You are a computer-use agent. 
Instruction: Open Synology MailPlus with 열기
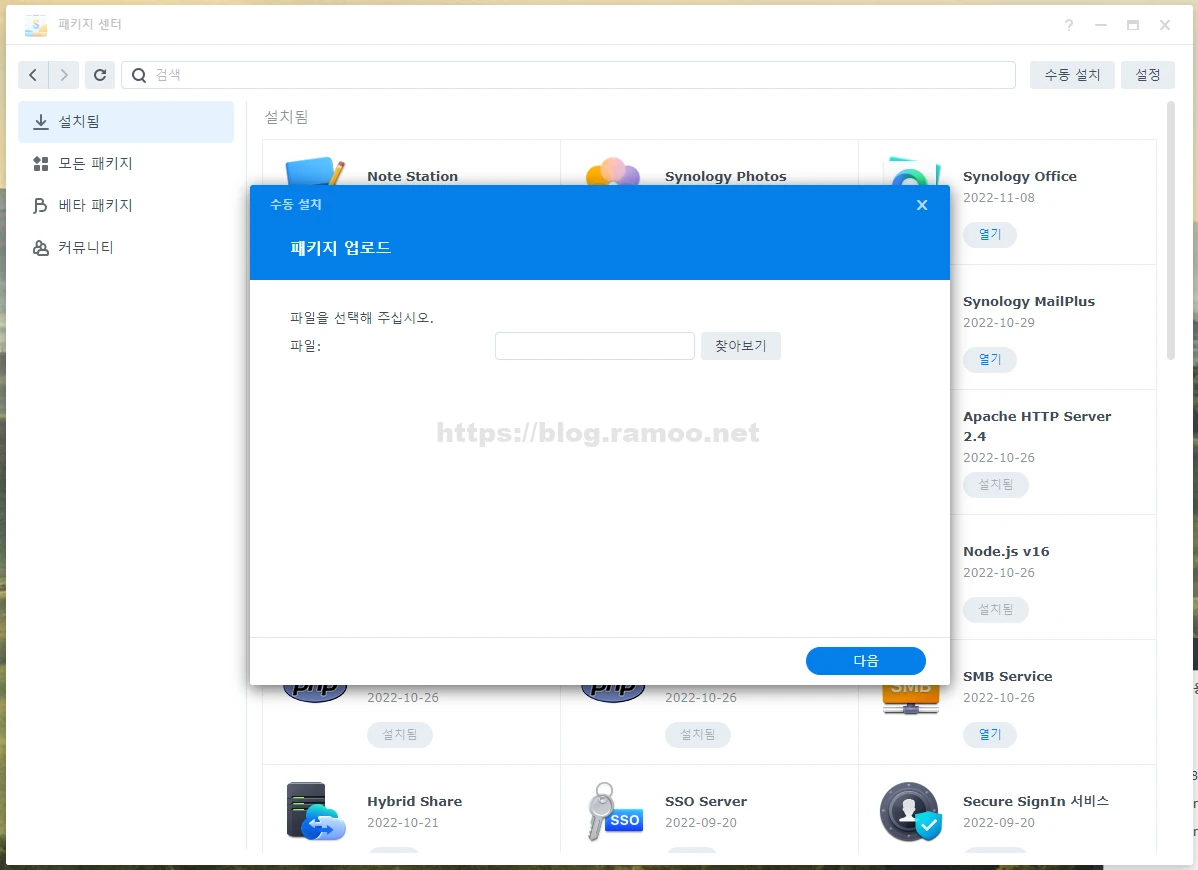(989, 360)
